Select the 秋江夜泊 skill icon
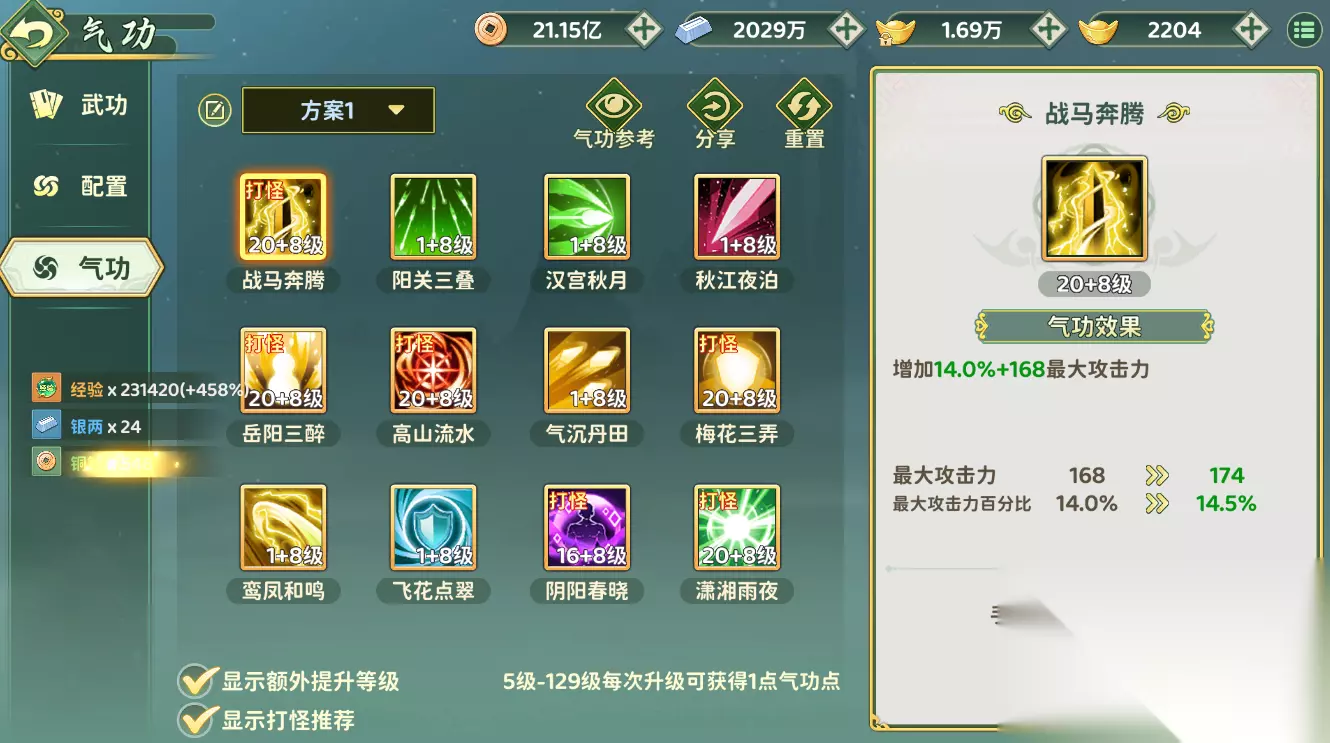Screen dimensions: 1330x743 [737, 217]
